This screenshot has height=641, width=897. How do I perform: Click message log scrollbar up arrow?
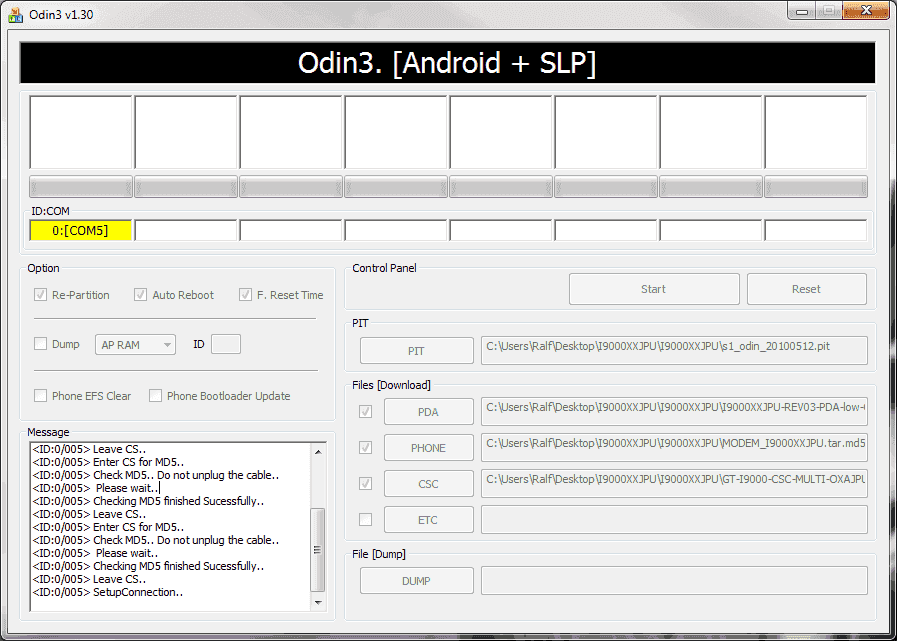(318, 452)
